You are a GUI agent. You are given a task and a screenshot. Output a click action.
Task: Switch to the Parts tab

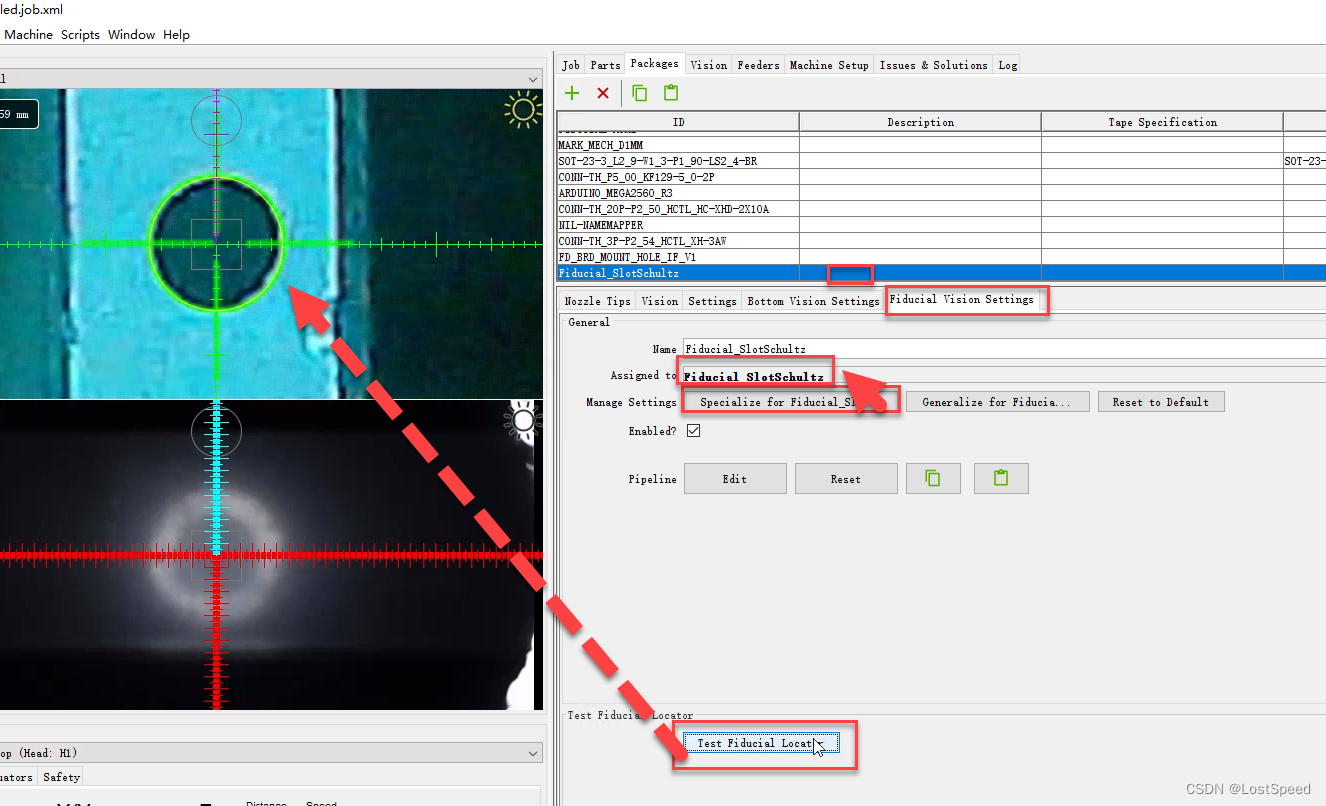(x=605, y=65)
